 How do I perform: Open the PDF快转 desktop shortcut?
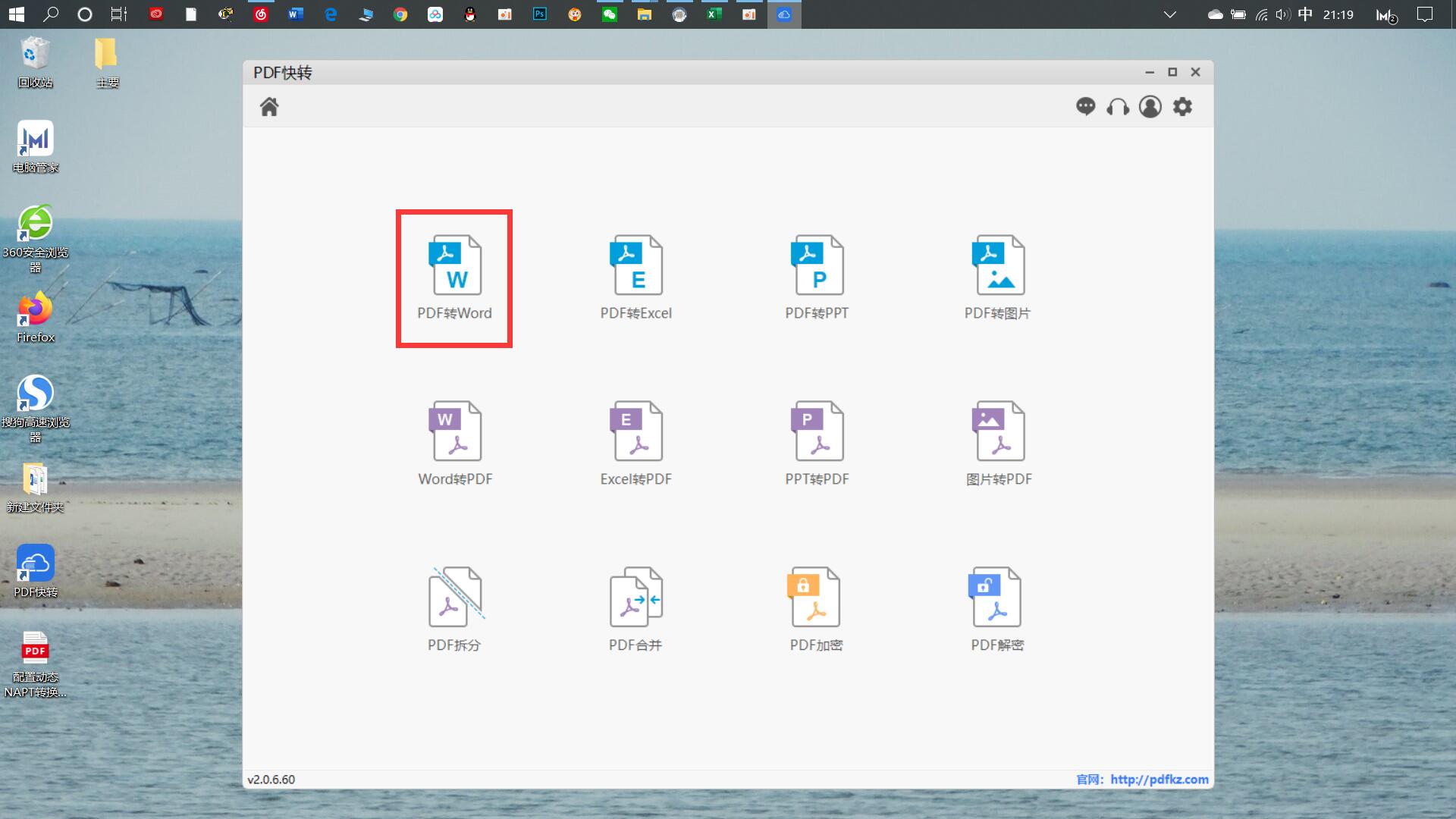(36, 570)
